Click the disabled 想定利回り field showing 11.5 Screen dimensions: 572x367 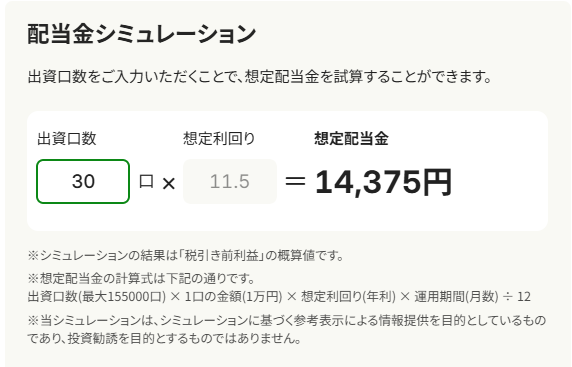click(x=229, y=181)
